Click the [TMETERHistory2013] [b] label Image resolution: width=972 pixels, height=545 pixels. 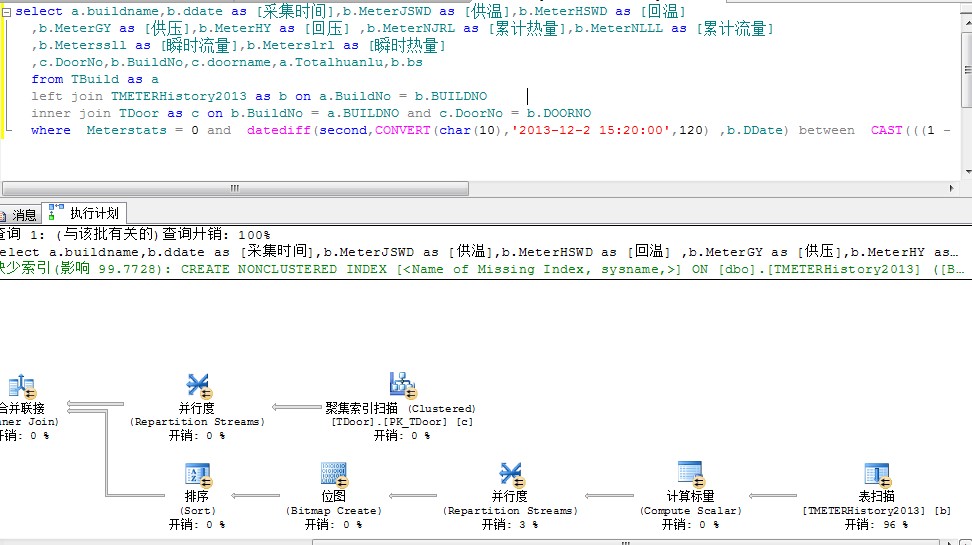pos(877,510)
